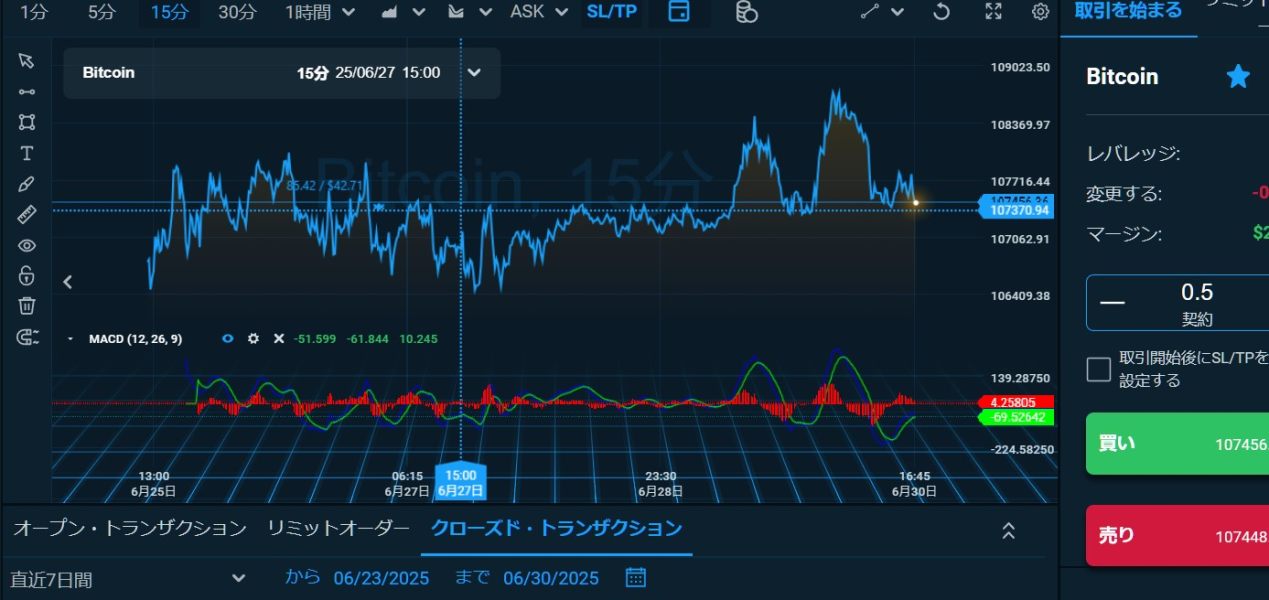Click the start date 06/23/2025
This screenshot has height=600, width=1269.
(381, 578)
